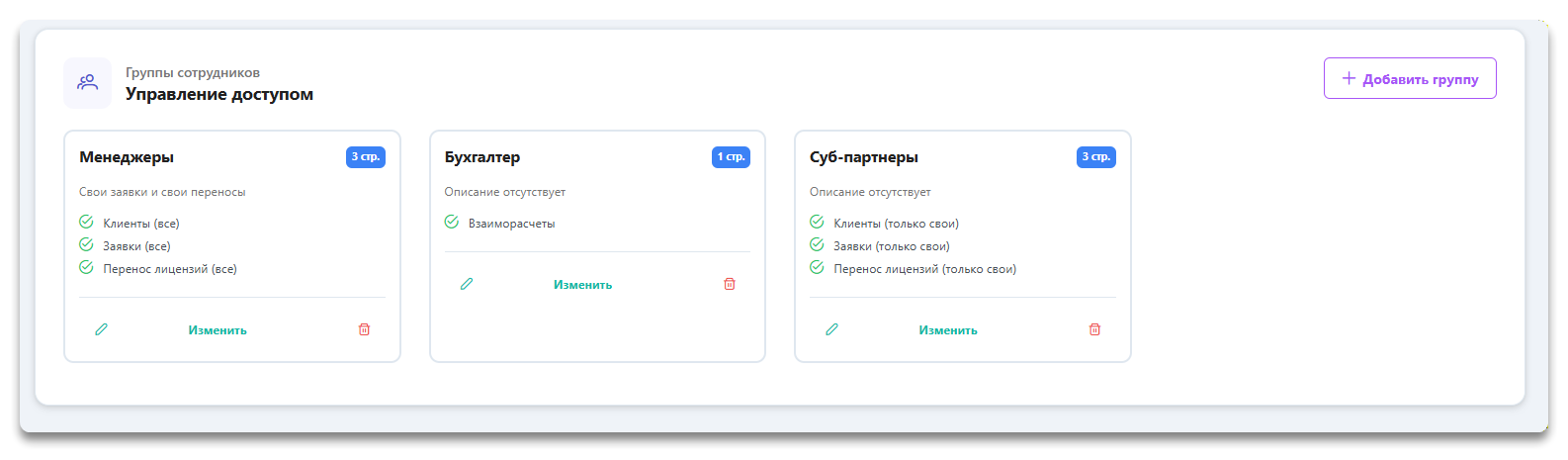Click the 3 стр. badge on Суб-партнеры
Image resolution: width=1568 pixels, height=460 pixels.
tap(1095, 157)
